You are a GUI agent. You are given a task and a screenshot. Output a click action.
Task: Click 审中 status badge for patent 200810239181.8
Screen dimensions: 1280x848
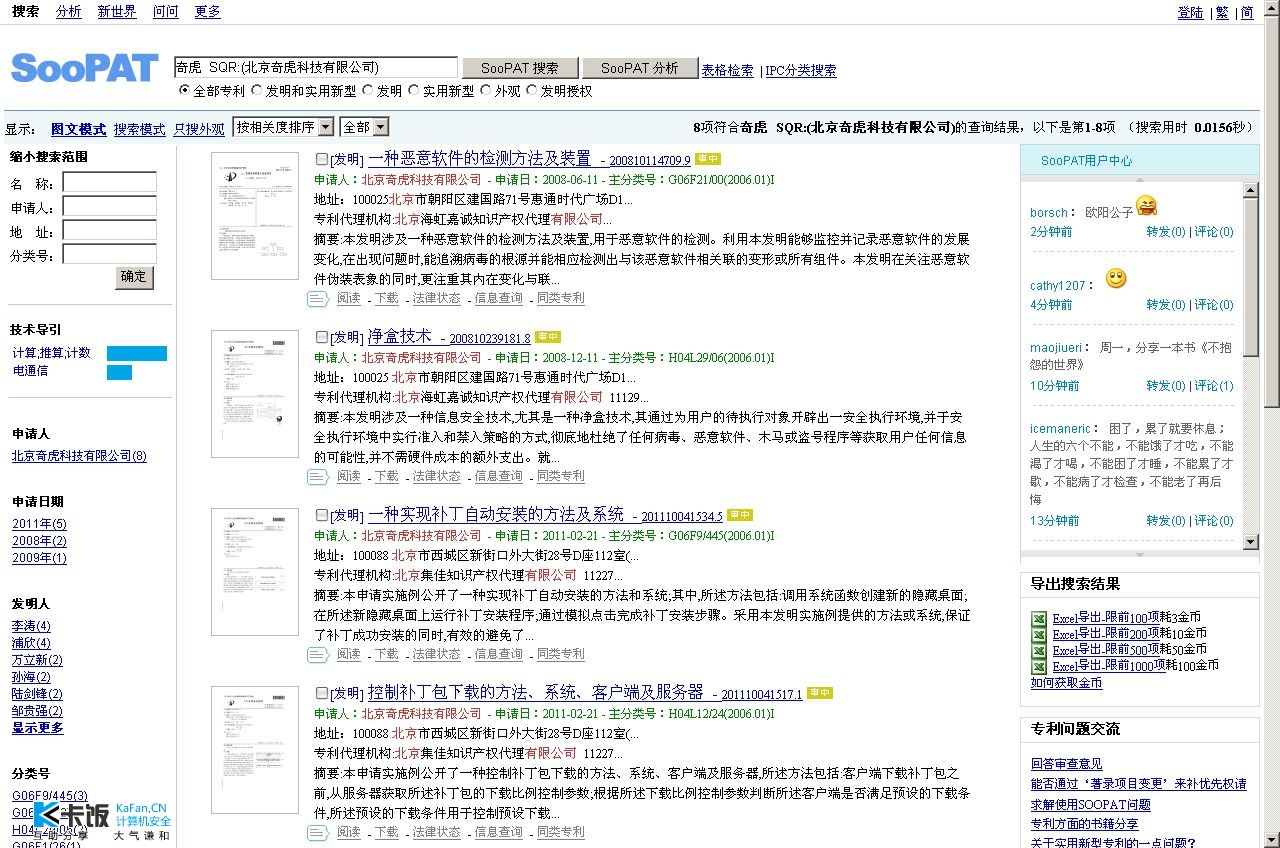click(548, 337)
